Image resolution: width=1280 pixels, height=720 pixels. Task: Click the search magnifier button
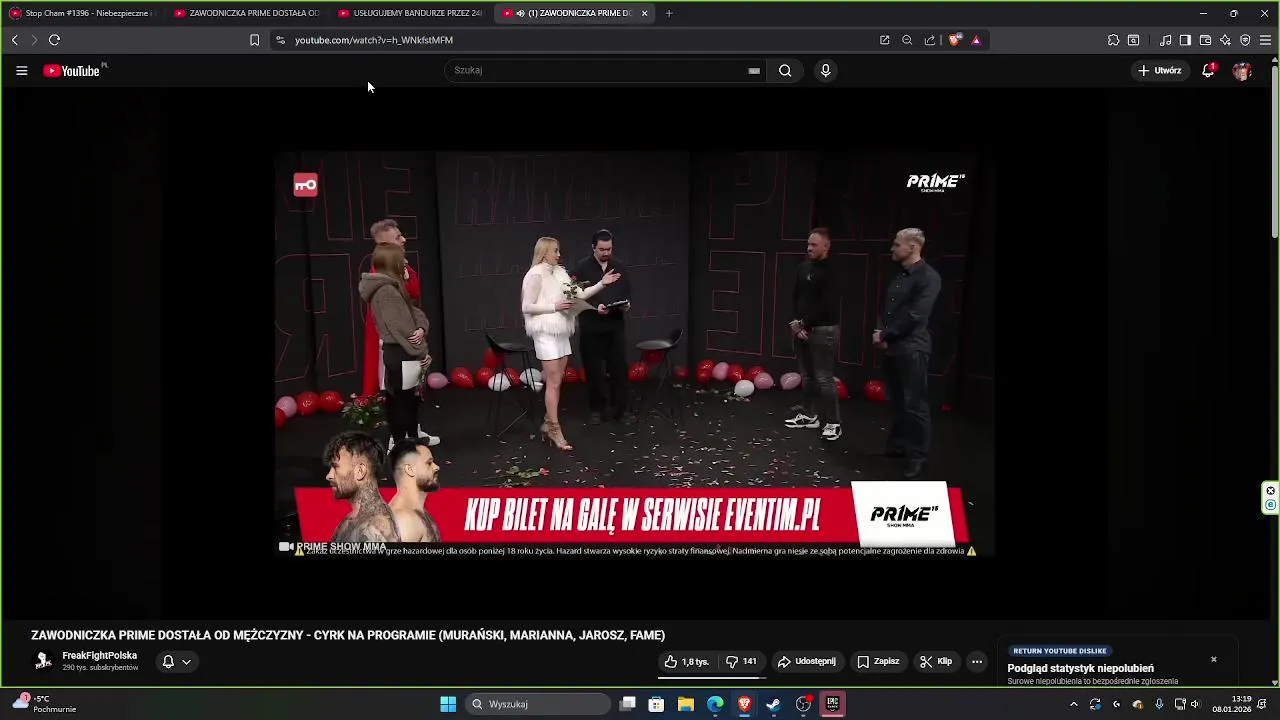pos(785,70)
